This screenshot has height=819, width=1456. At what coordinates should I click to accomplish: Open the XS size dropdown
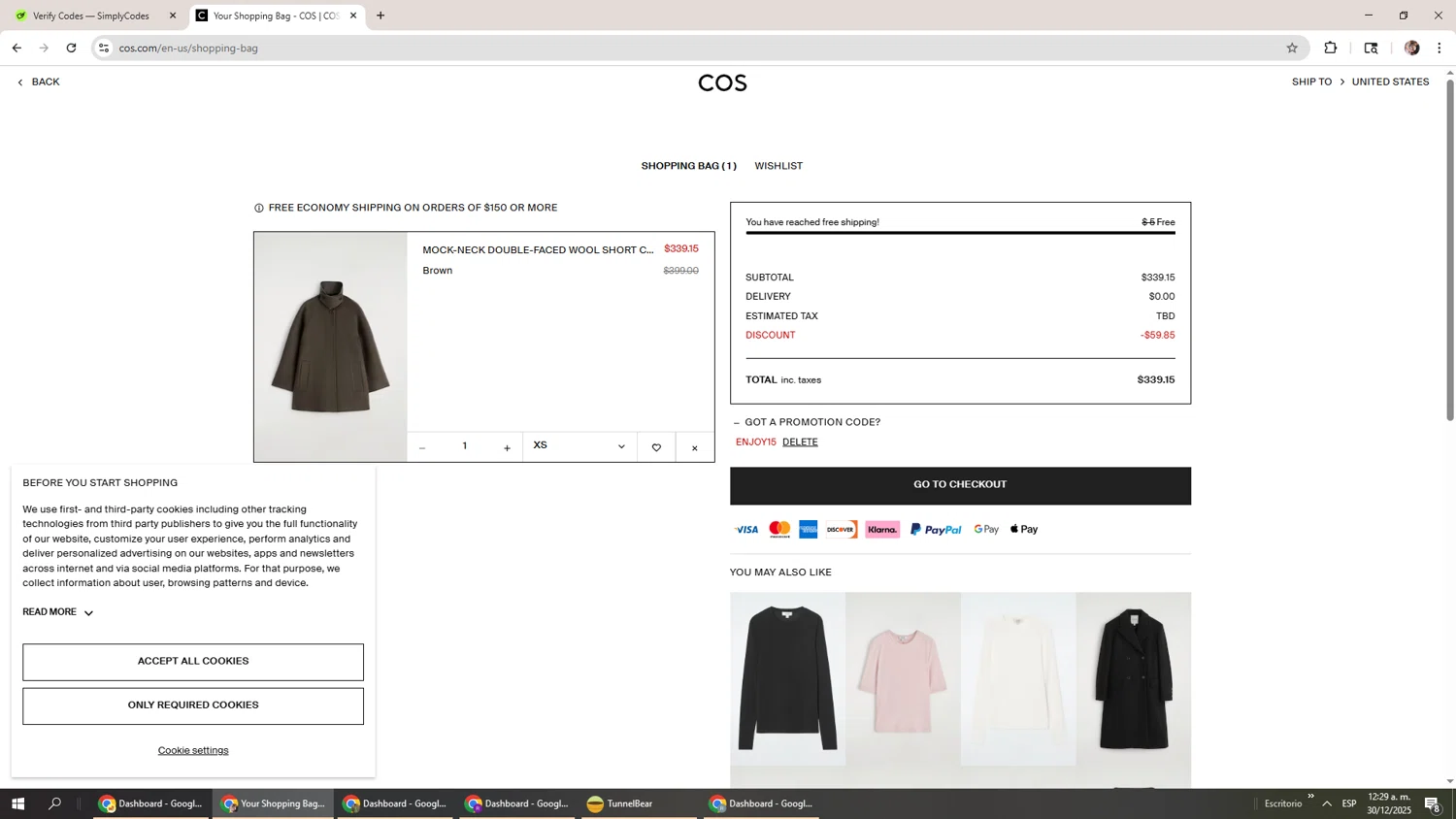(x=579, y=446)
